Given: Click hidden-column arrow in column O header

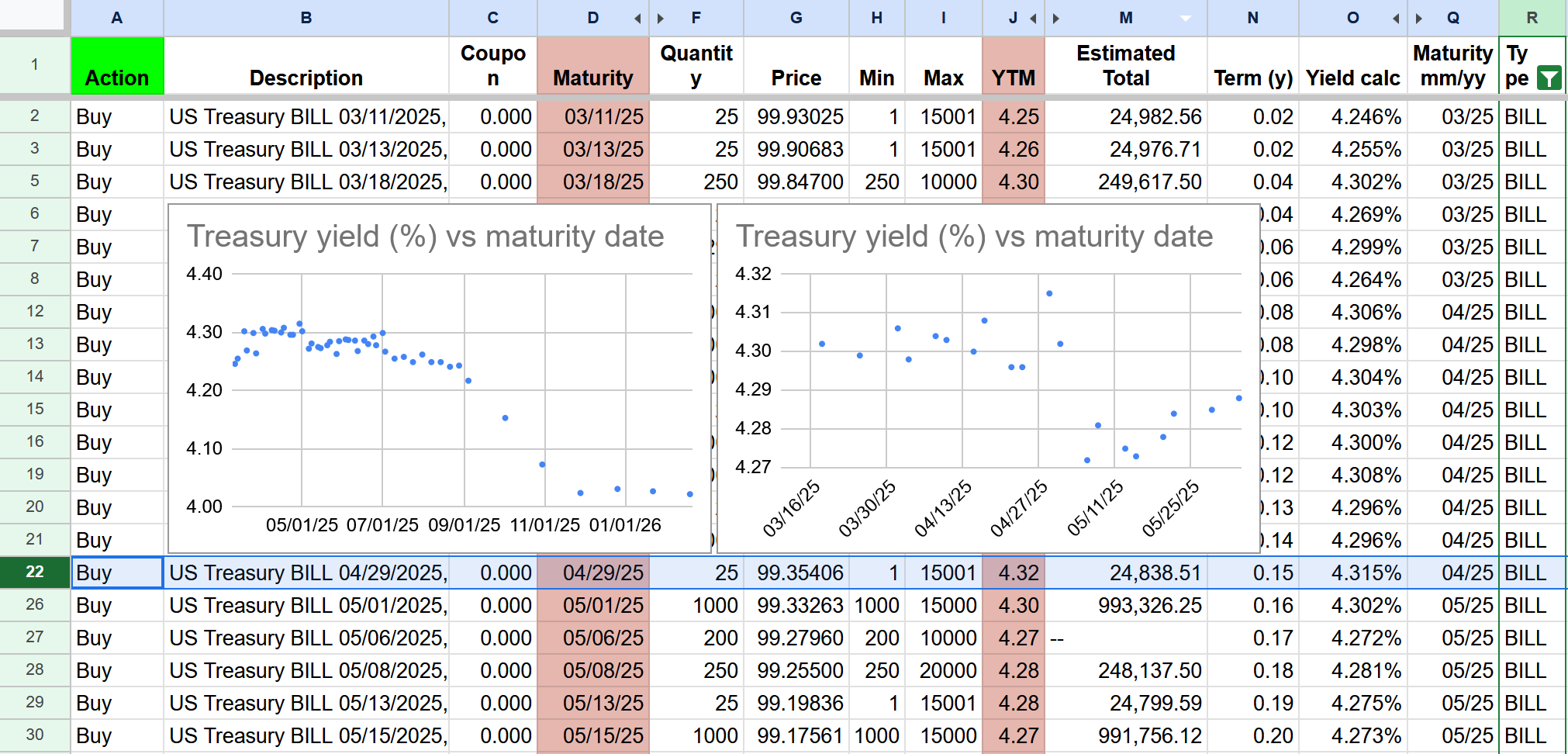Looking at the screenshot, I should click(x=1396, y=18).
